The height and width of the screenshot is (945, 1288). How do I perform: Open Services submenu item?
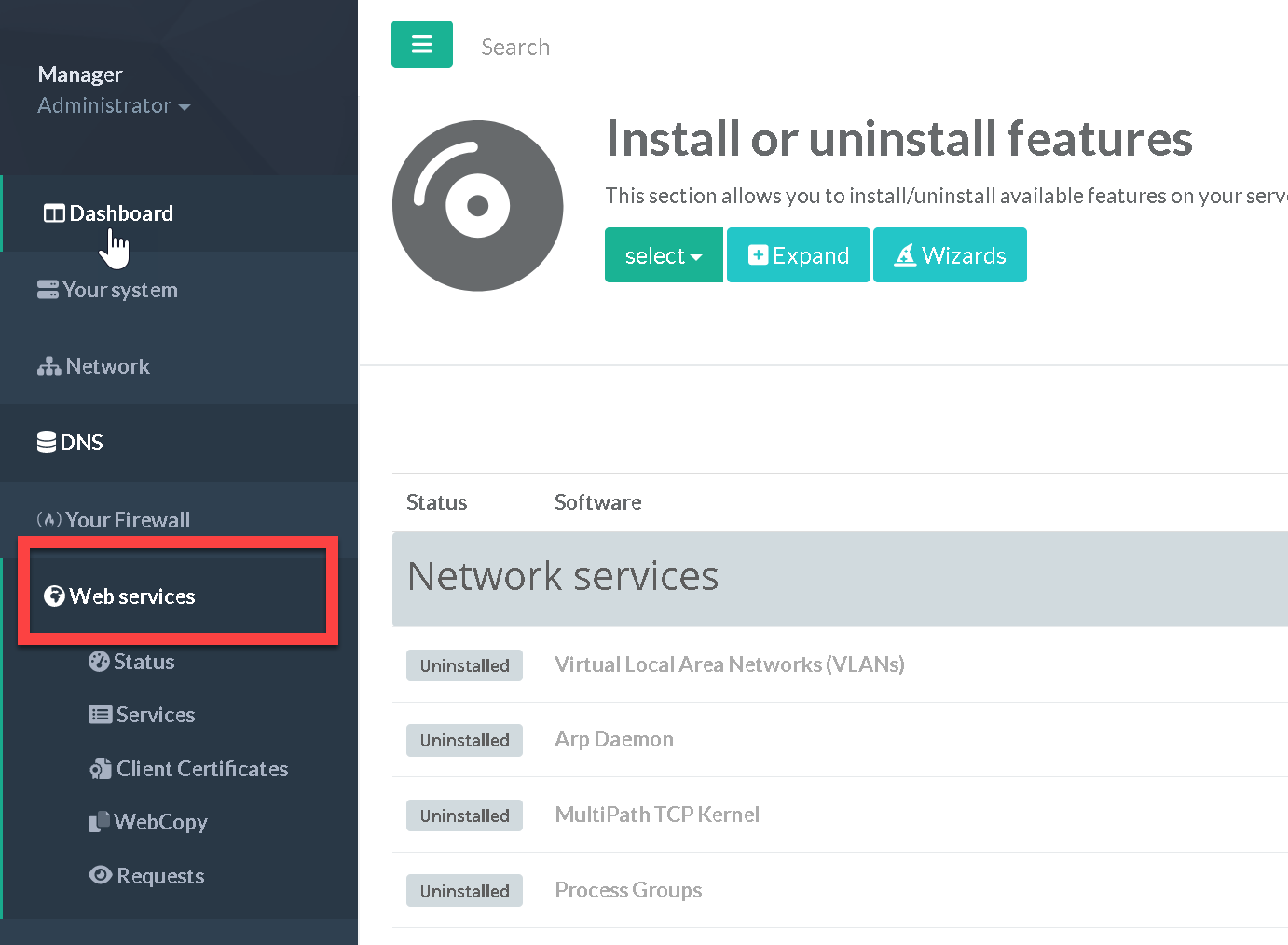(155, 715)
